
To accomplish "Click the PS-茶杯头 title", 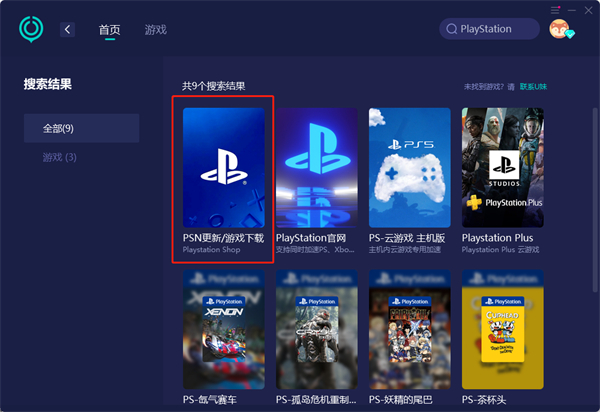I will [484, 400].
